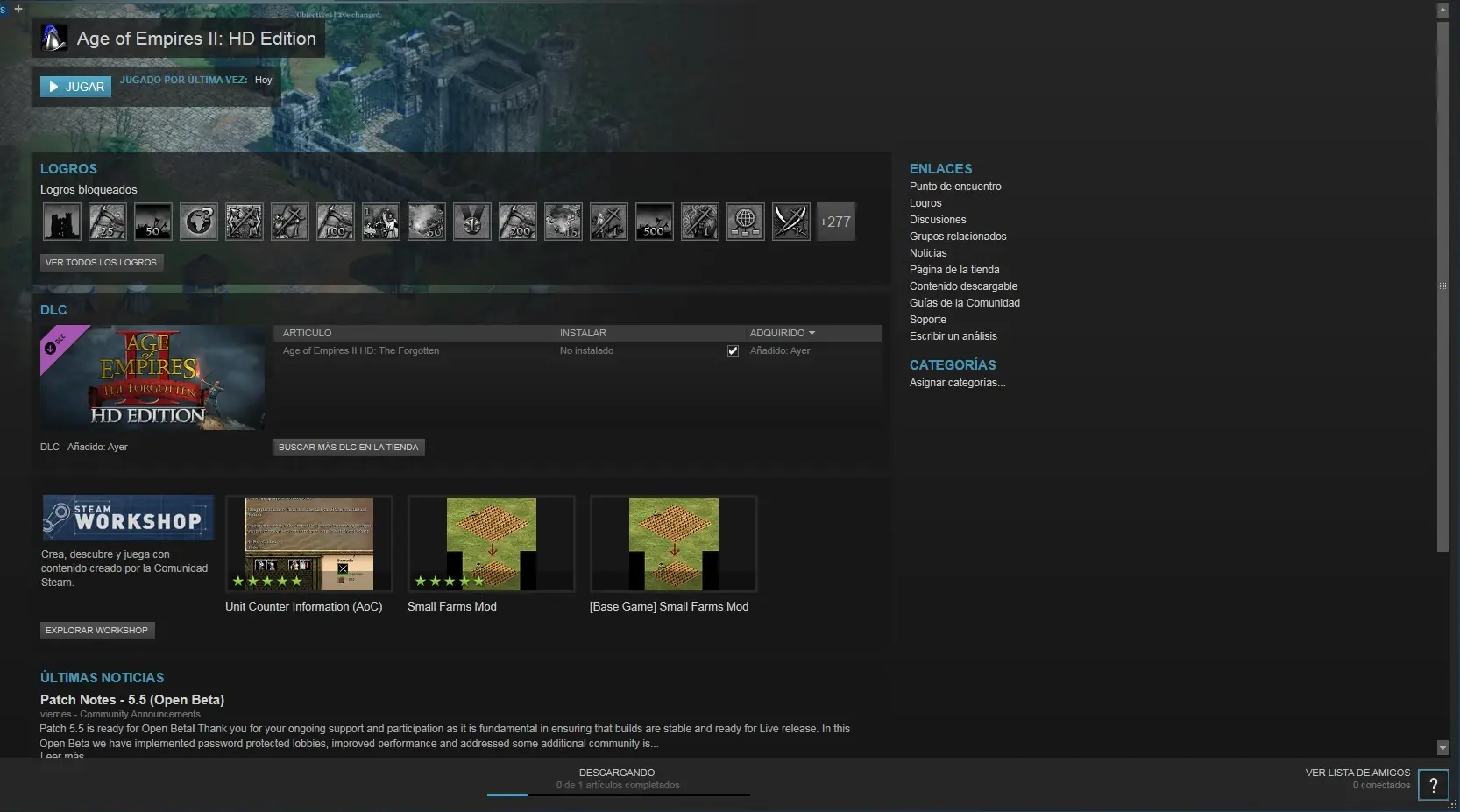Open the Unit Counter Information (AoC) thumbnail
The height and width of the screenshot is (812, 1460).
pyautogui.click(x=309, y=544)
